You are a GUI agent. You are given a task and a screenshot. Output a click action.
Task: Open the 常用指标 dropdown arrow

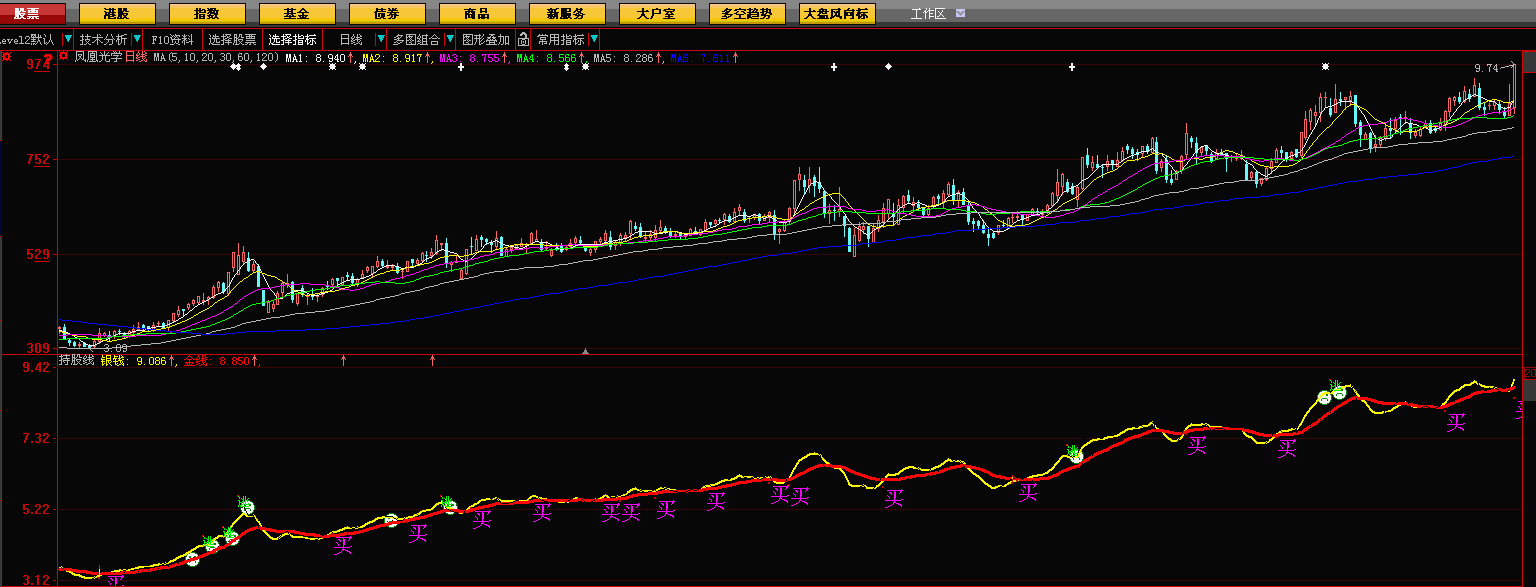pyautogui.click(x=594, y=40)
